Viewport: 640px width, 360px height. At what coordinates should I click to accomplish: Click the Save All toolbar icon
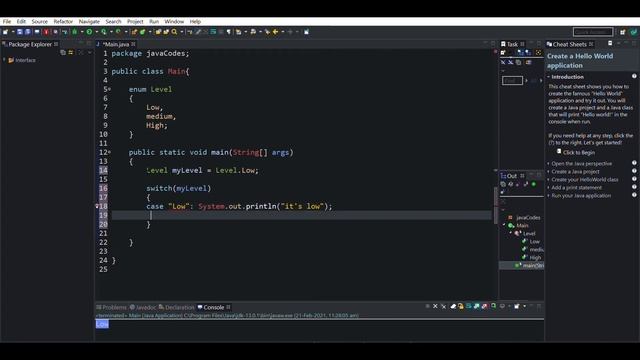28,31
